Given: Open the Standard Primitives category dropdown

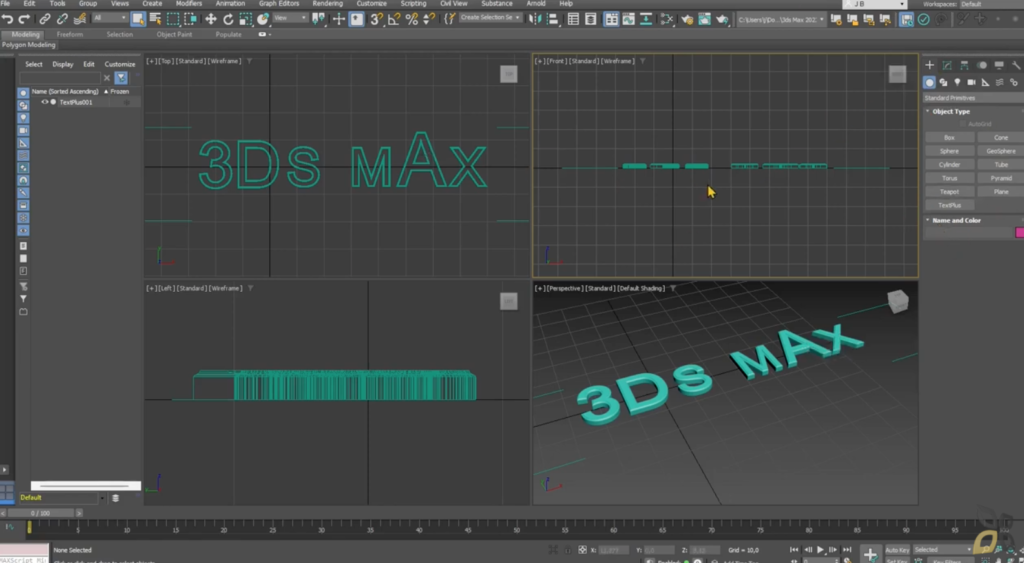Looking at the screenshot, I should point(973,98).
